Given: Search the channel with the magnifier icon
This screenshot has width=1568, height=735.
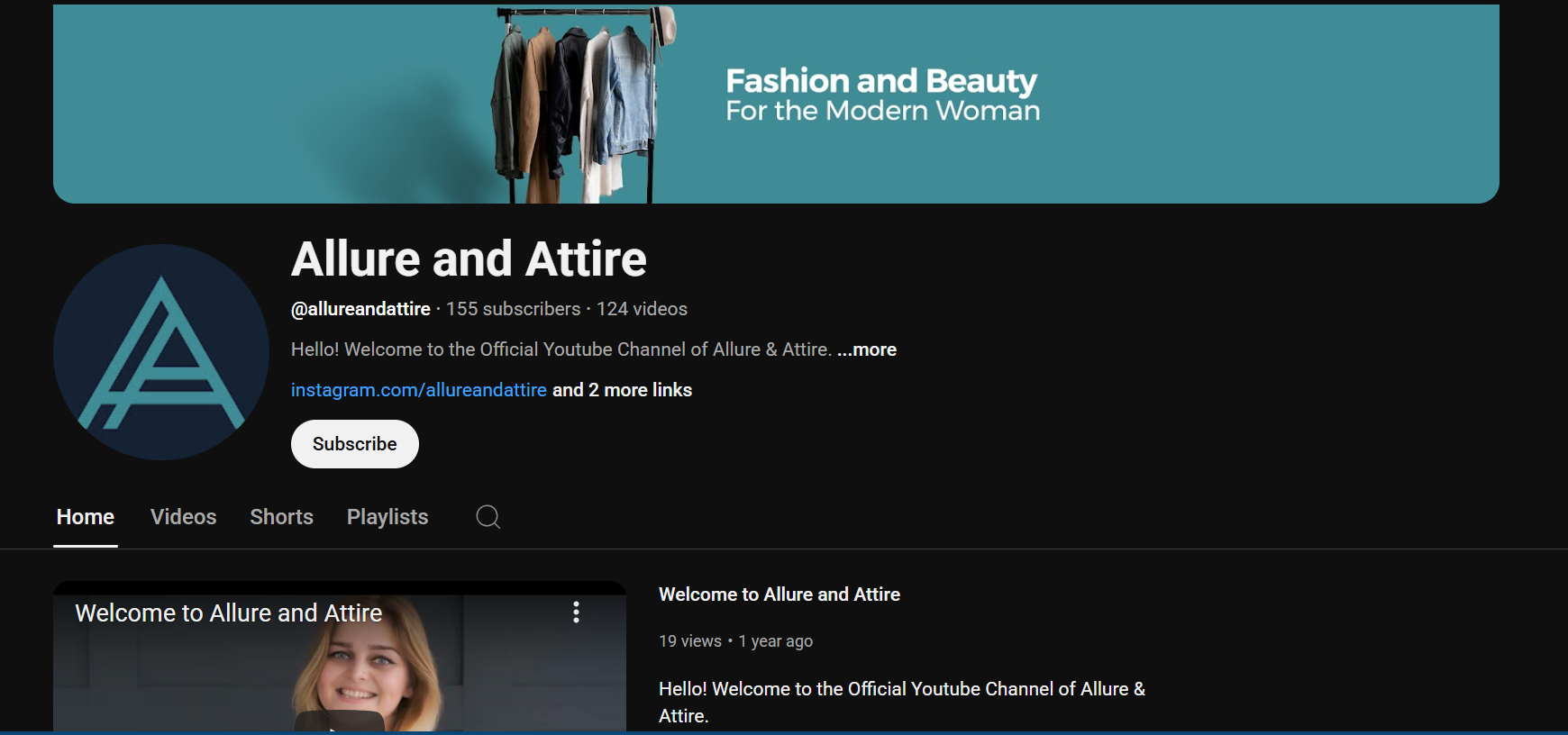Looking at the screenshot, I should click(x=488, y=517).
